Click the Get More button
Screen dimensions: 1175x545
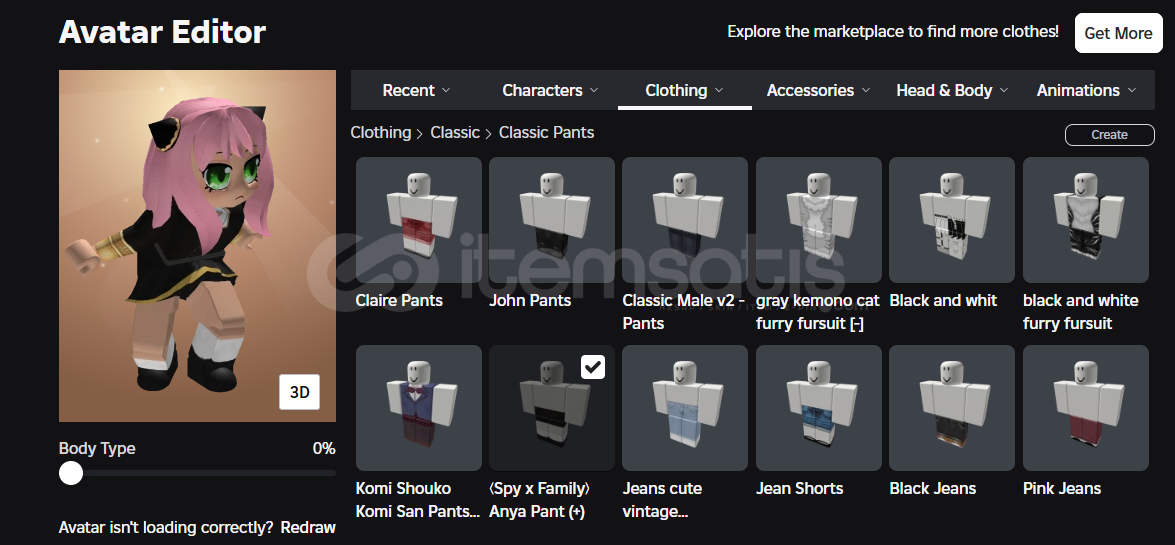coord(1118,33)
